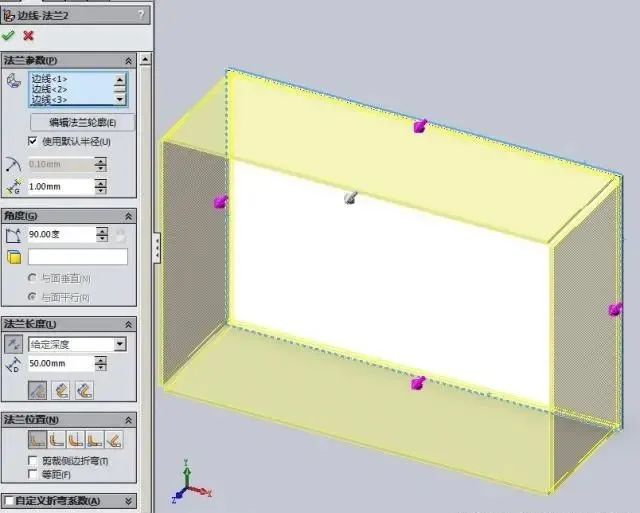Select the outer virtual sharp length option
This screenshot has width=640, height=513.
click(x=38, y=390)
